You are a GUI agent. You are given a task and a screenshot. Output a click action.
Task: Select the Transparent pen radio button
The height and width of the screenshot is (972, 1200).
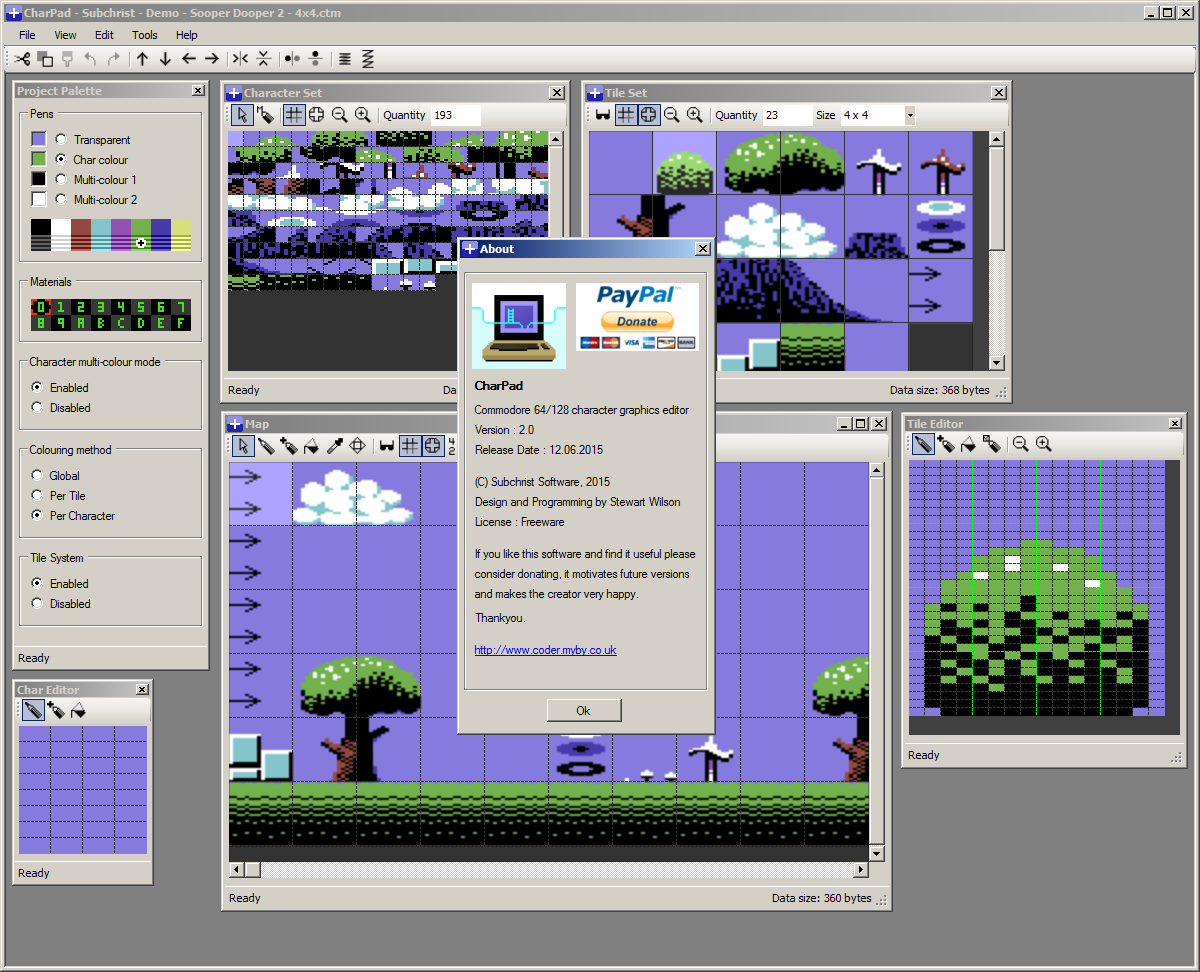tap(61, 139)
